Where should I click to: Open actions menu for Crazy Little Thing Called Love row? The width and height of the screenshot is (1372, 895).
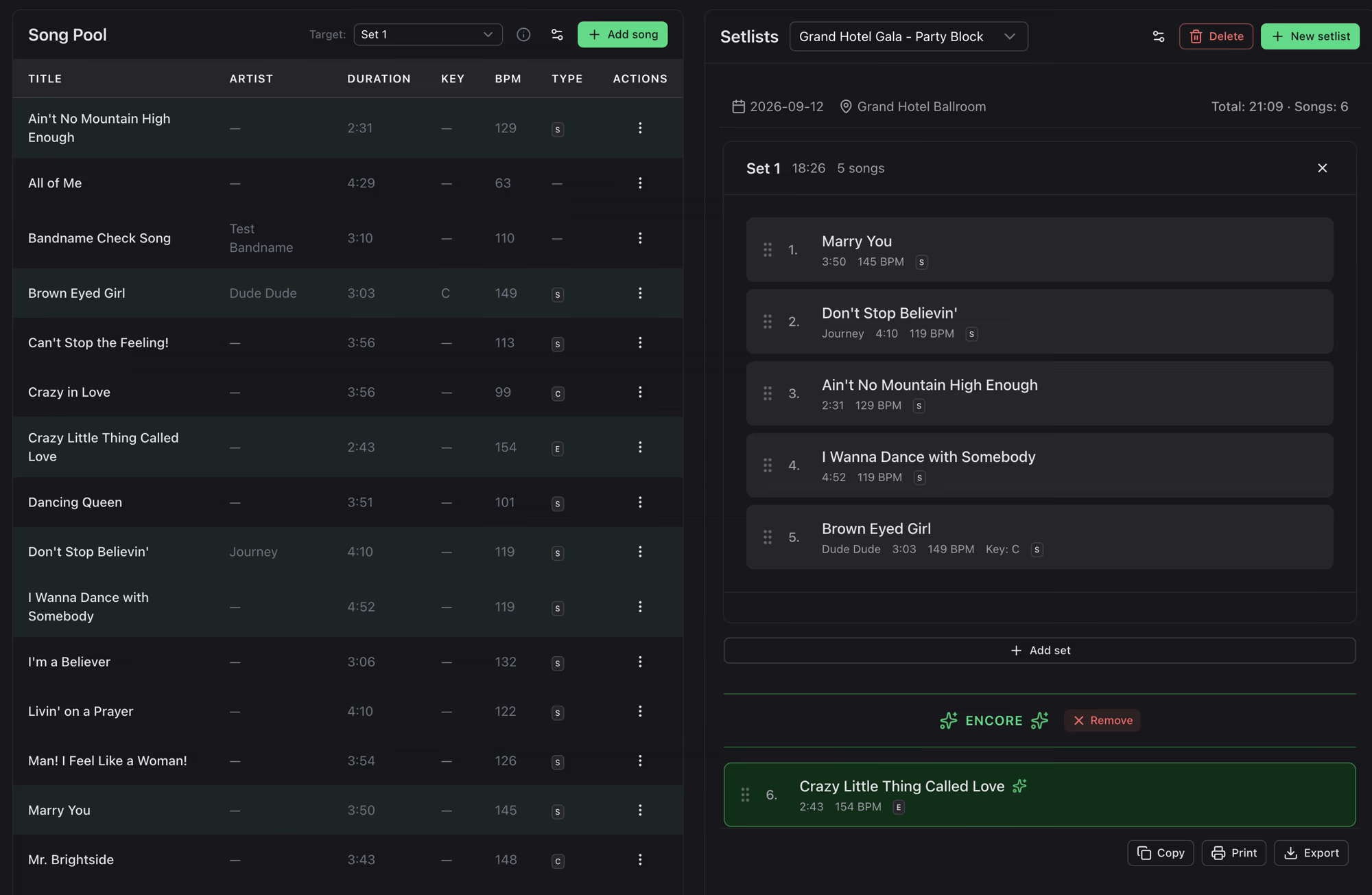pyautogui.click(x=640, y=447)
